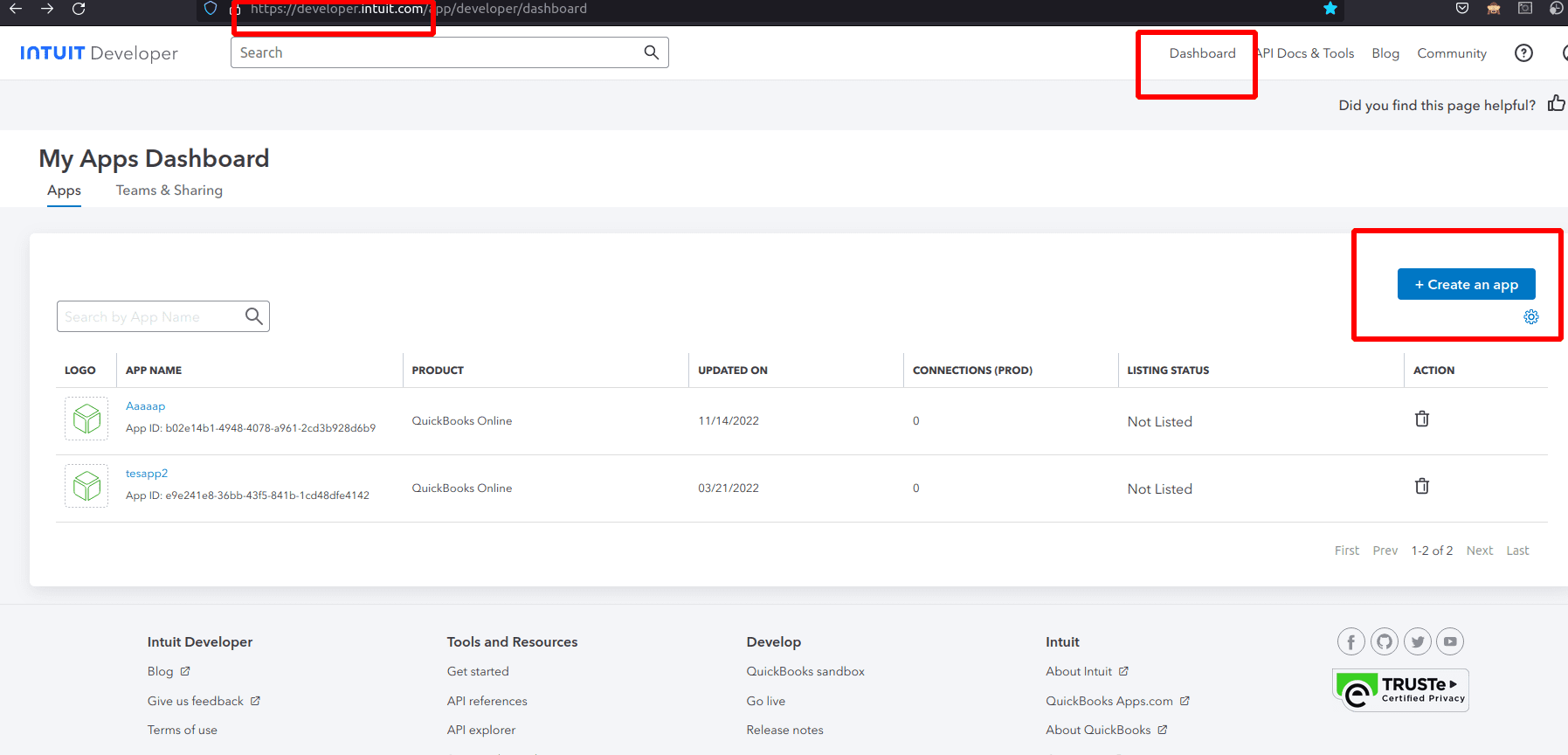
Task: Click the LISTING STATUS column header
Action: [1168, 371]
